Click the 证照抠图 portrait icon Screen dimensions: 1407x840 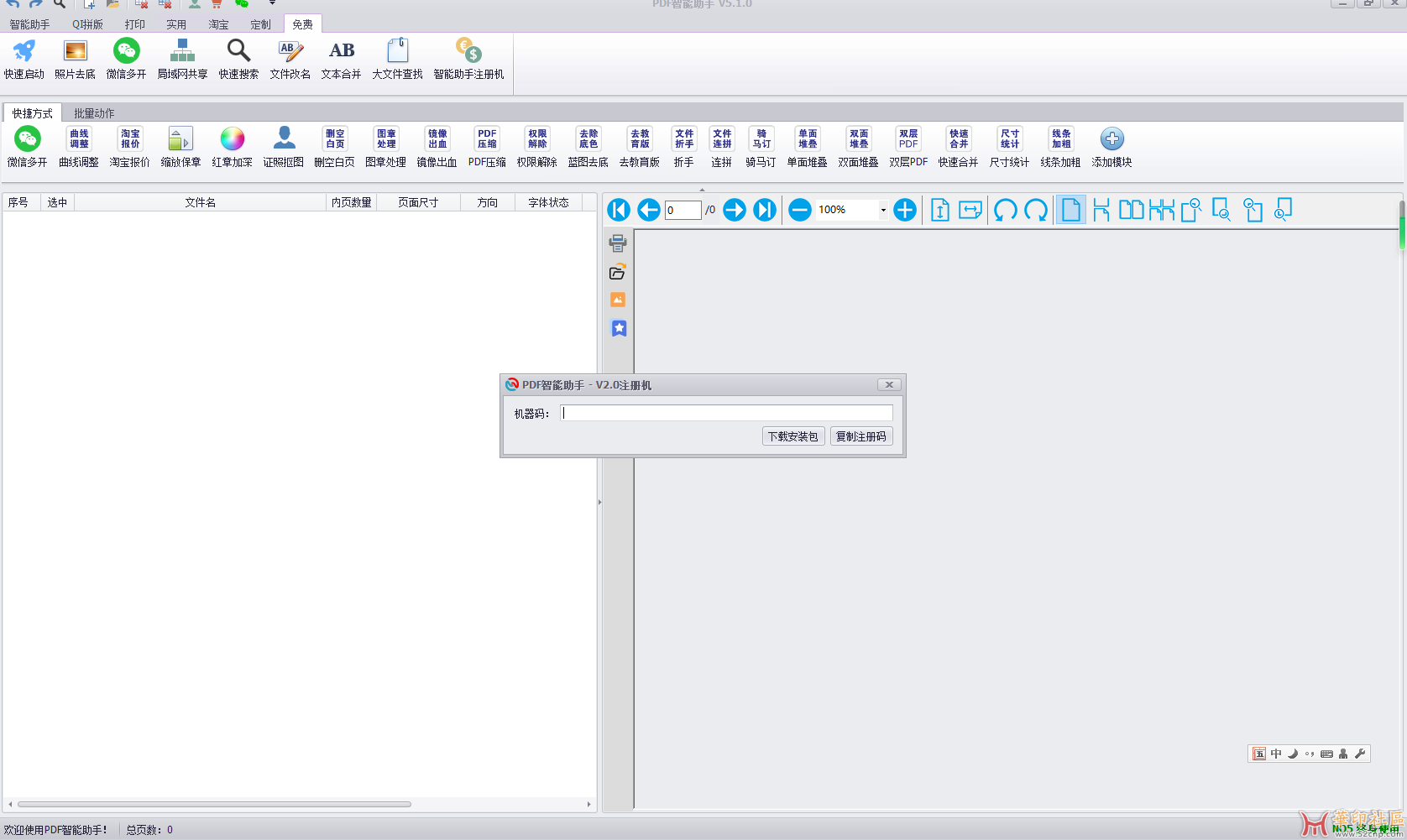pyautogui.click(x=284, y=139)
